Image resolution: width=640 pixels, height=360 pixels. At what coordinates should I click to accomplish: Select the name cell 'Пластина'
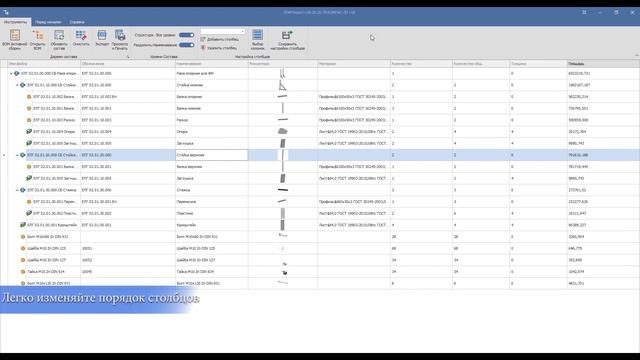click(211, 213)
